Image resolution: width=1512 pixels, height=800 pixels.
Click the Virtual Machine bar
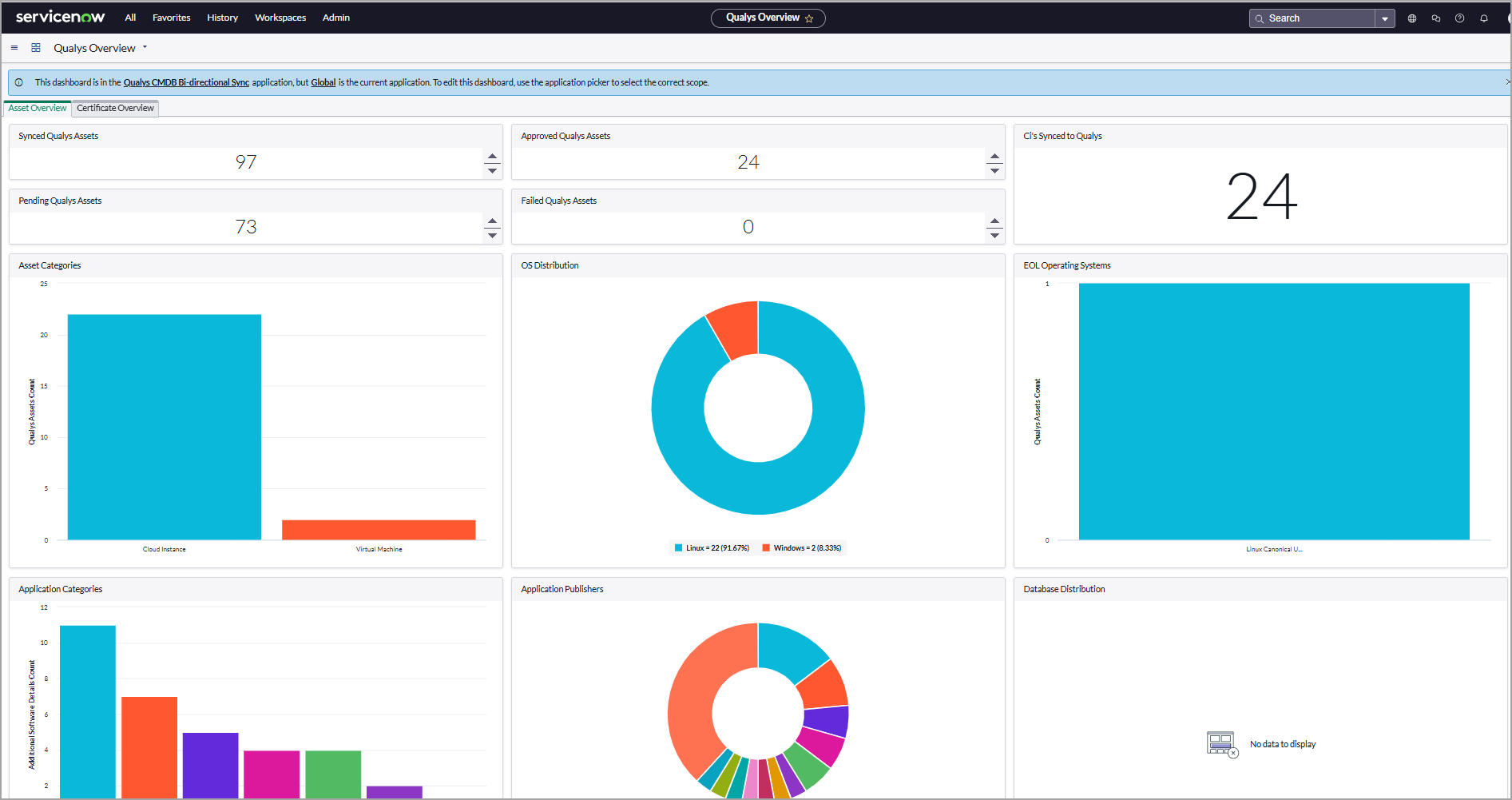tap(379, 530)
